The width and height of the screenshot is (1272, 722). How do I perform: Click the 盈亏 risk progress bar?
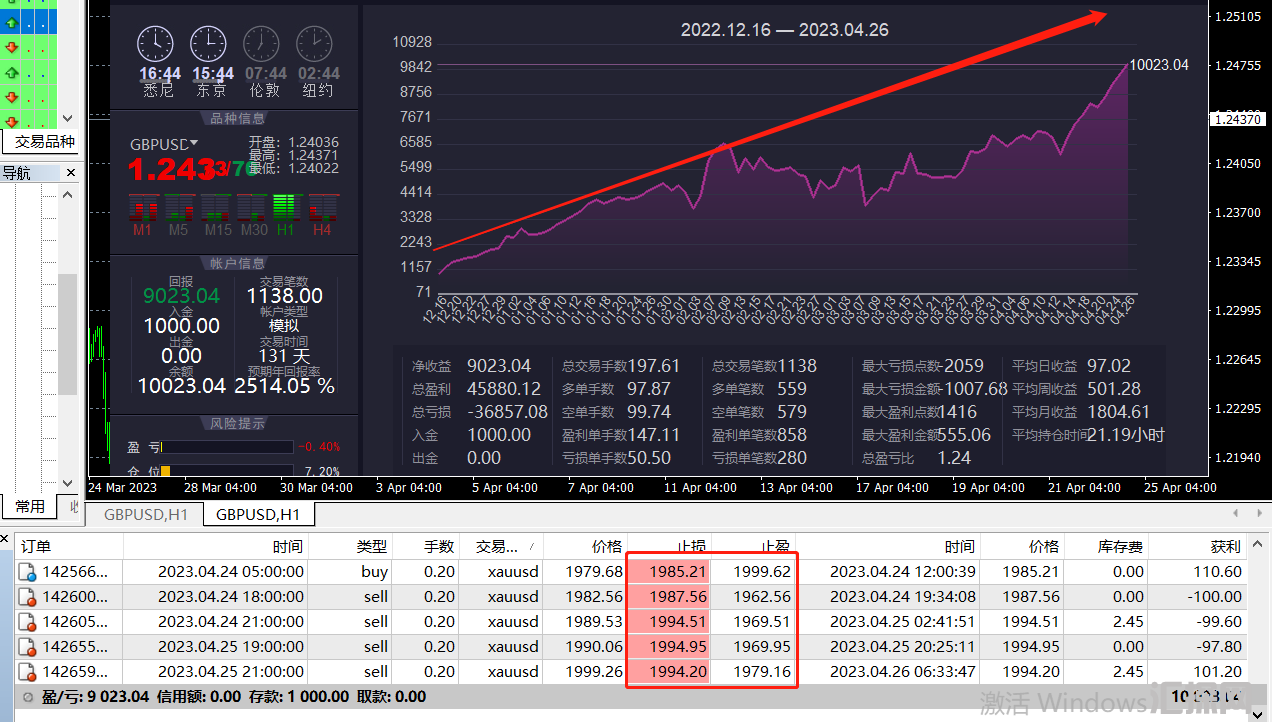click(227, 447)
